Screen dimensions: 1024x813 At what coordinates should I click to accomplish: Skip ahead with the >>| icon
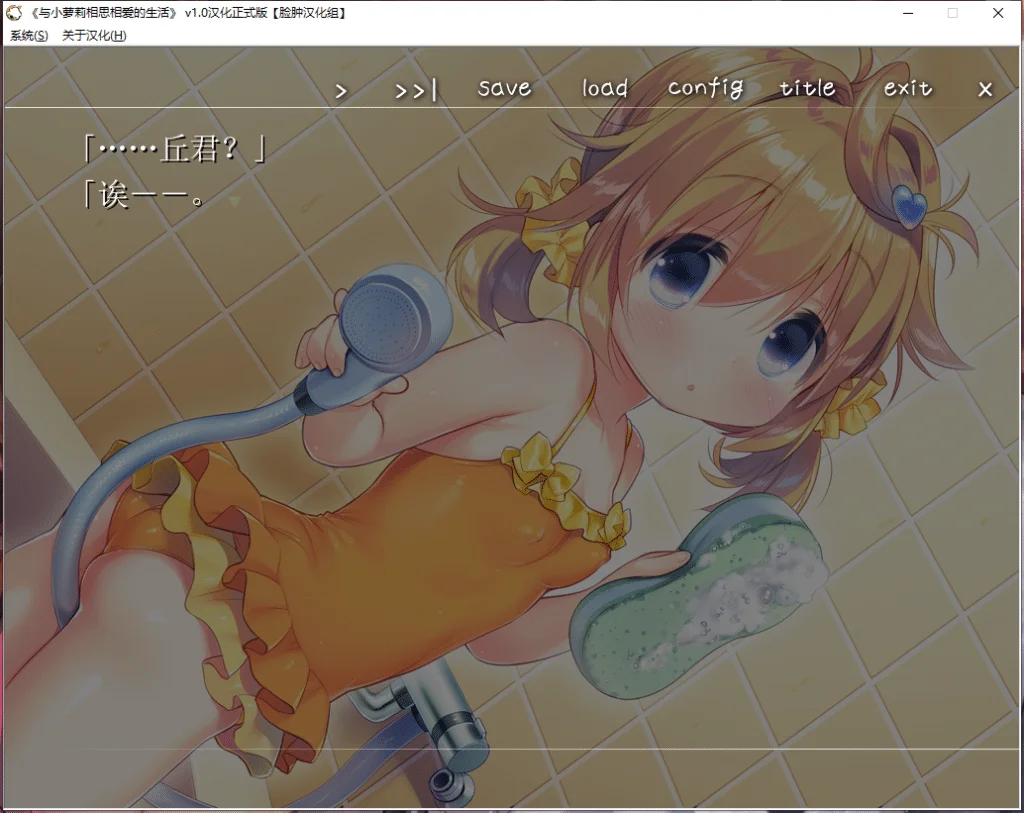[416, 90]
